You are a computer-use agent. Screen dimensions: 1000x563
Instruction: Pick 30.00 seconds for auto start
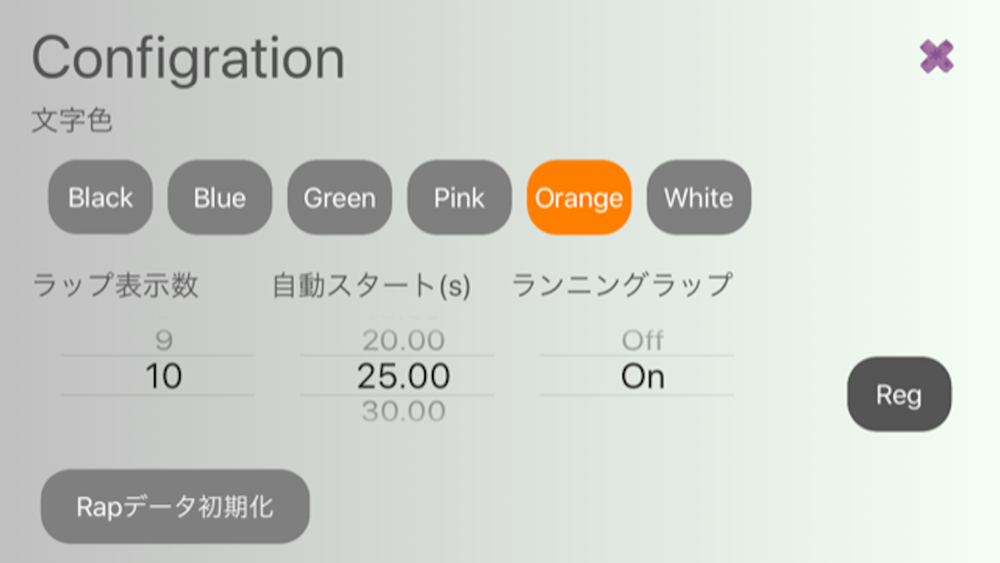point(404,411)
